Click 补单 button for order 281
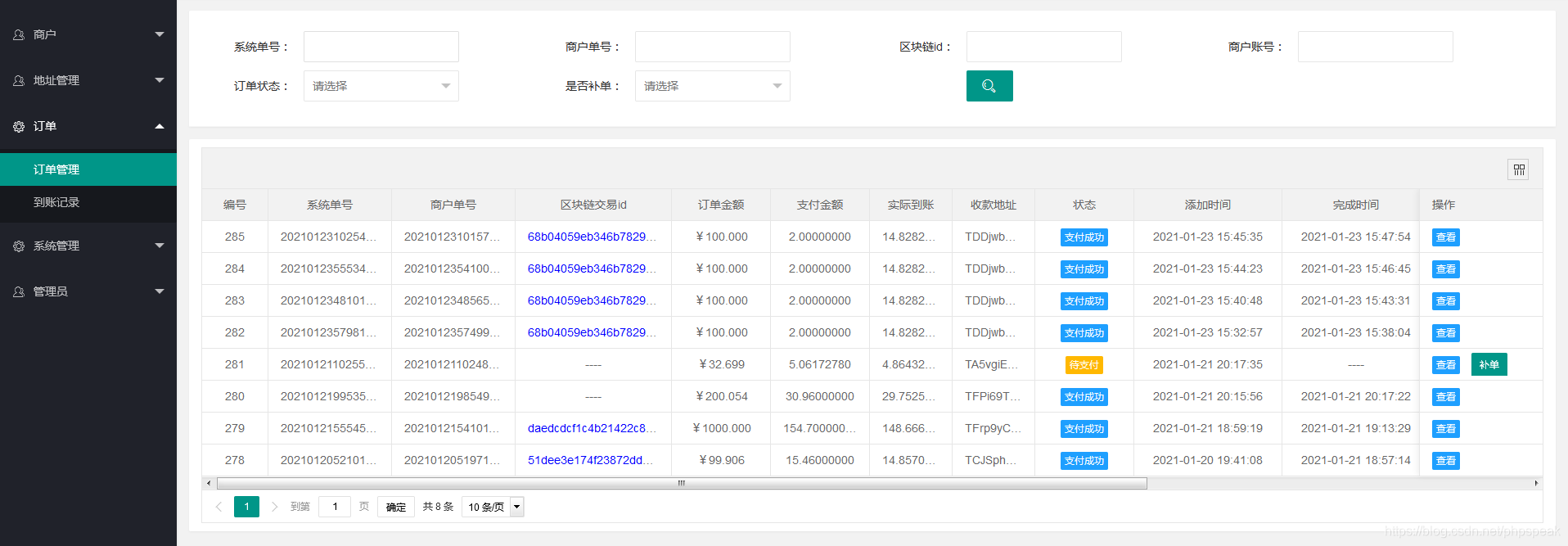 (1489, 364)
